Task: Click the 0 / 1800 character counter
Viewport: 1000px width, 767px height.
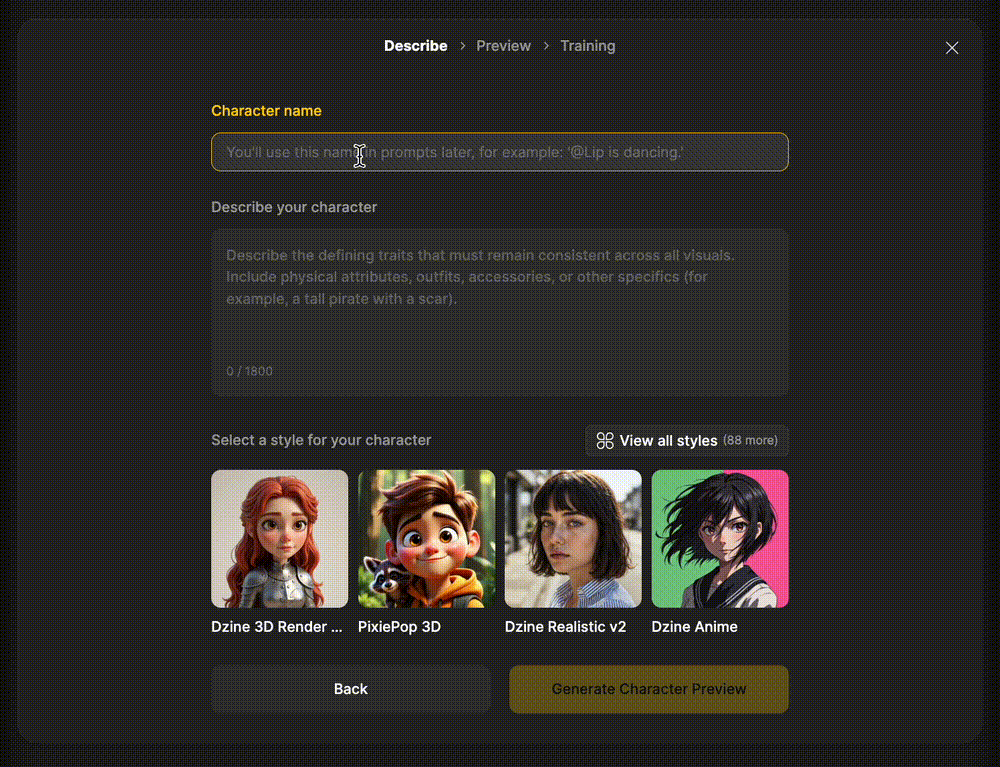Action: pos(249,371)
